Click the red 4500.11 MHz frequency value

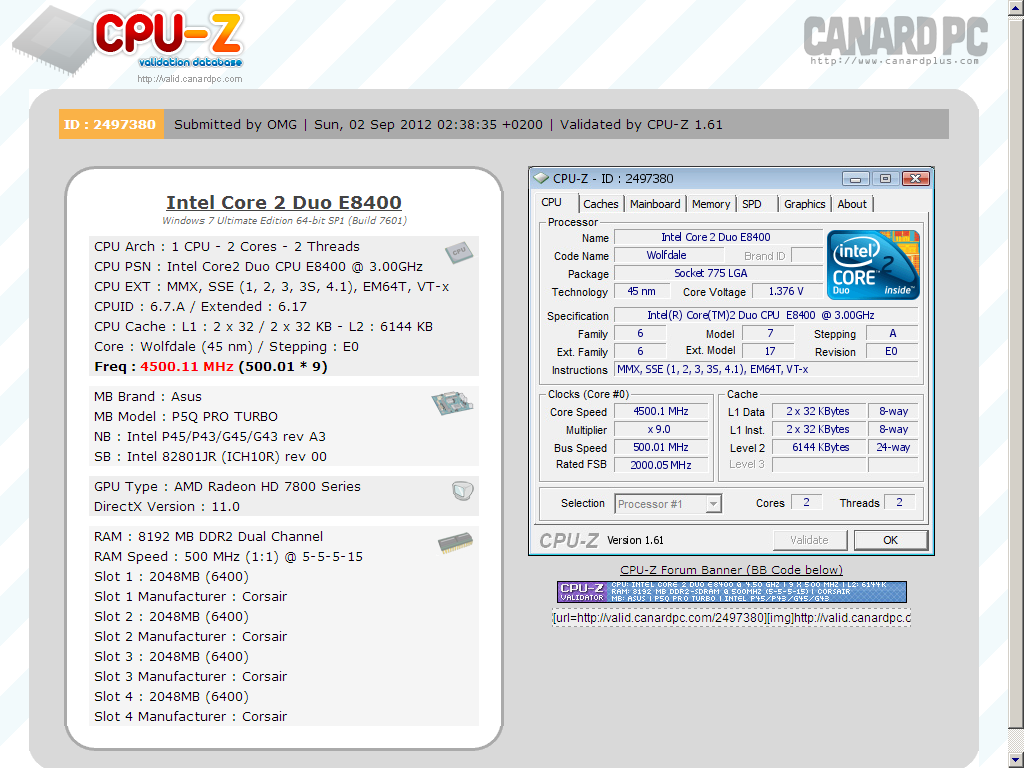(x=187, y=366)
